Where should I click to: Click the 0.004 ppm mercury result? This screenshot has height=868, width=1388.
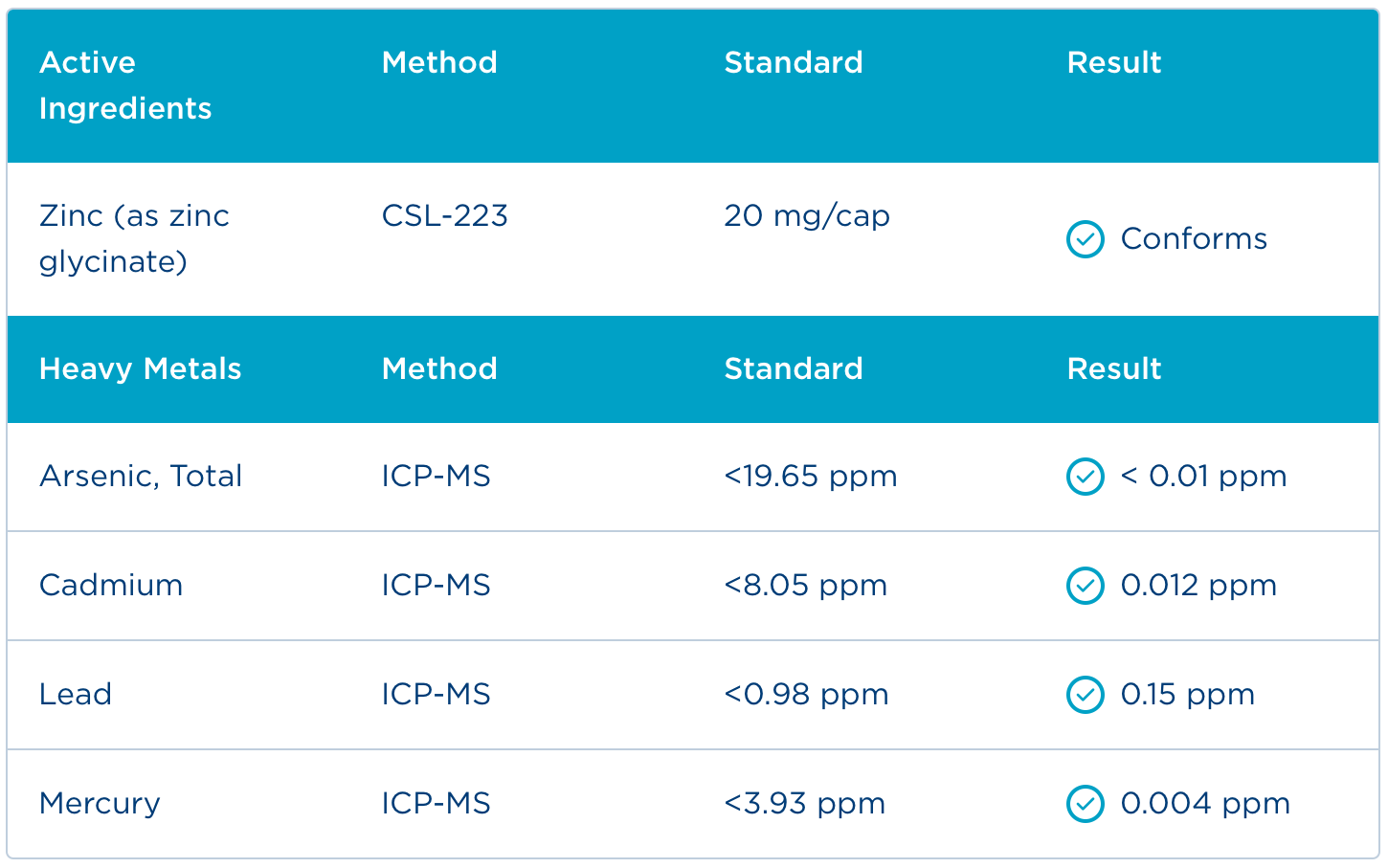click(1204, 804)
